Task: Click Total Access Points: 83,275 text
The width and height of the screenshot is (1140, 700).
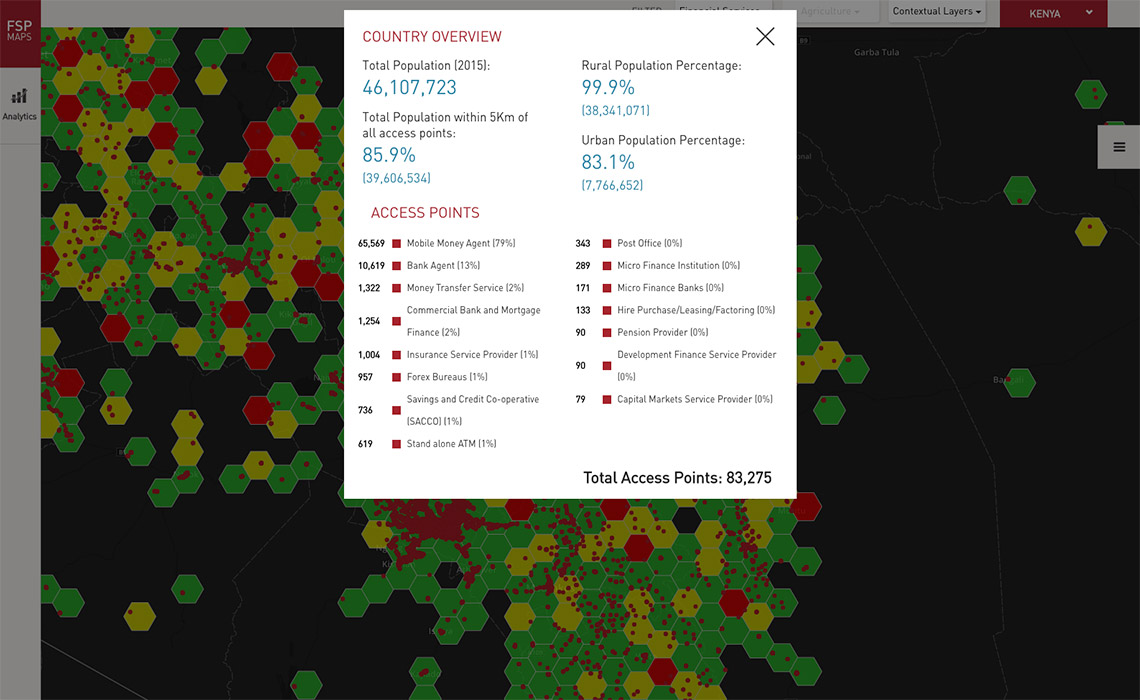Action: tap(677, 478)
